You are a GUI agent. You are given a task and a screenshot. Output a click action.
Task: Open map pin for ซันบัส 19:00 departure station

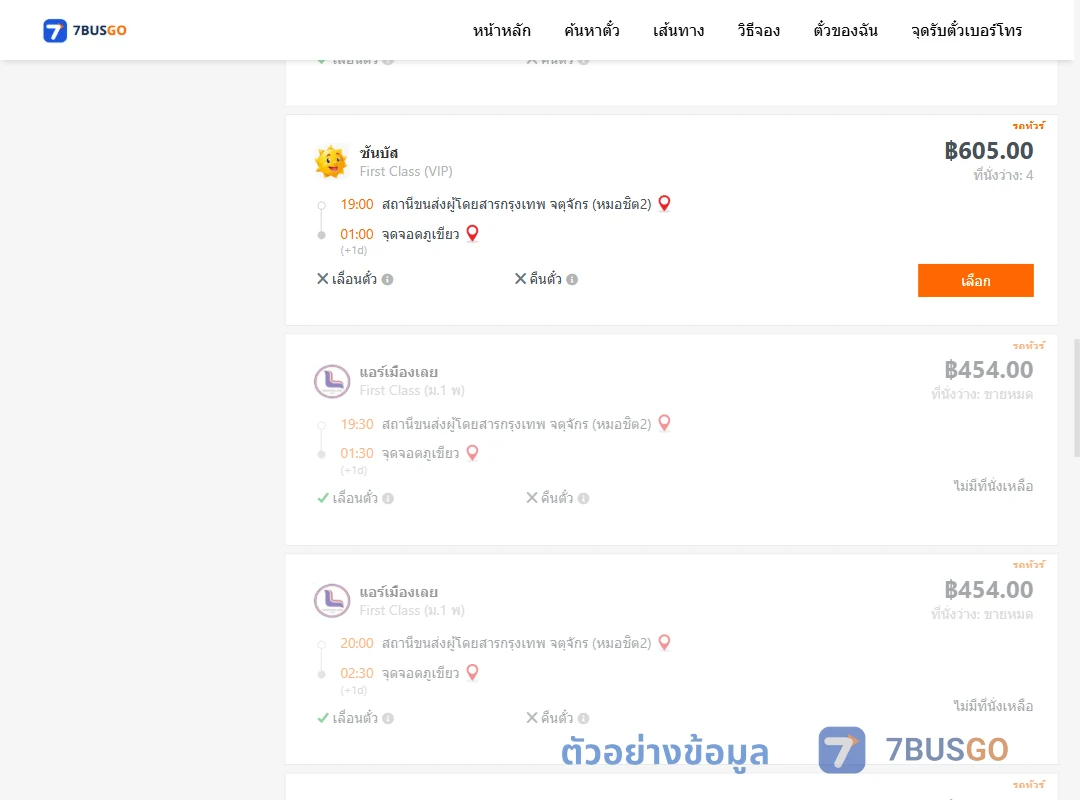tap(664, 203)
